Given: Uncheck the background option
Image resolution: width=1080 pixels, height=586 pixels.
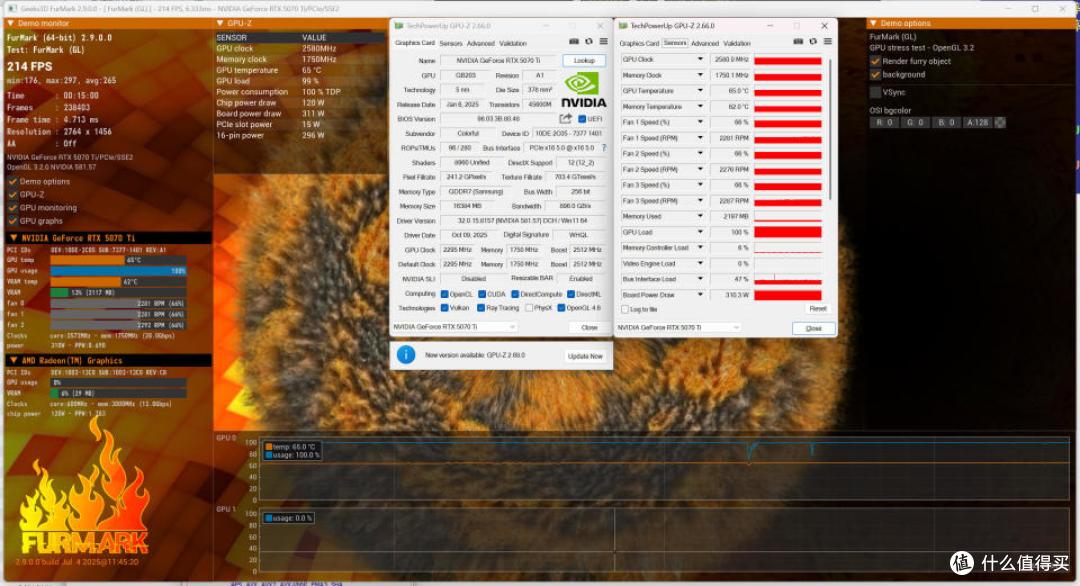Looking at the screenshot, I should (x=875, y=74).
